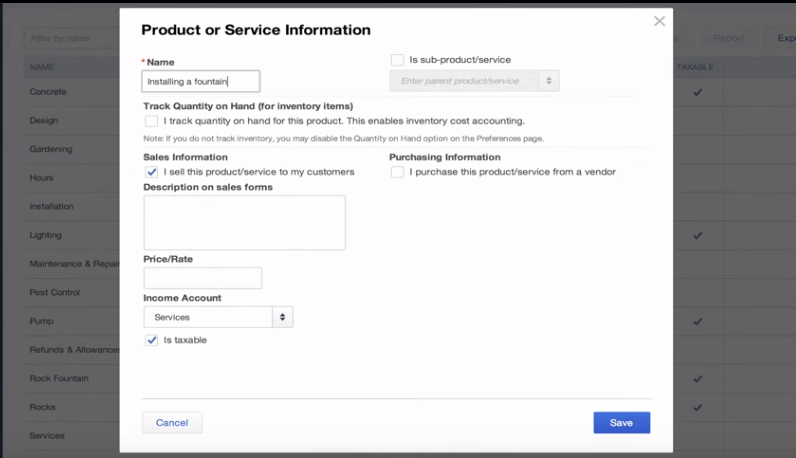Screen dimensions: 796x458
Task: Click the taxable checkmark in Rock Fountain row
Action: click(x=698, y=379)
